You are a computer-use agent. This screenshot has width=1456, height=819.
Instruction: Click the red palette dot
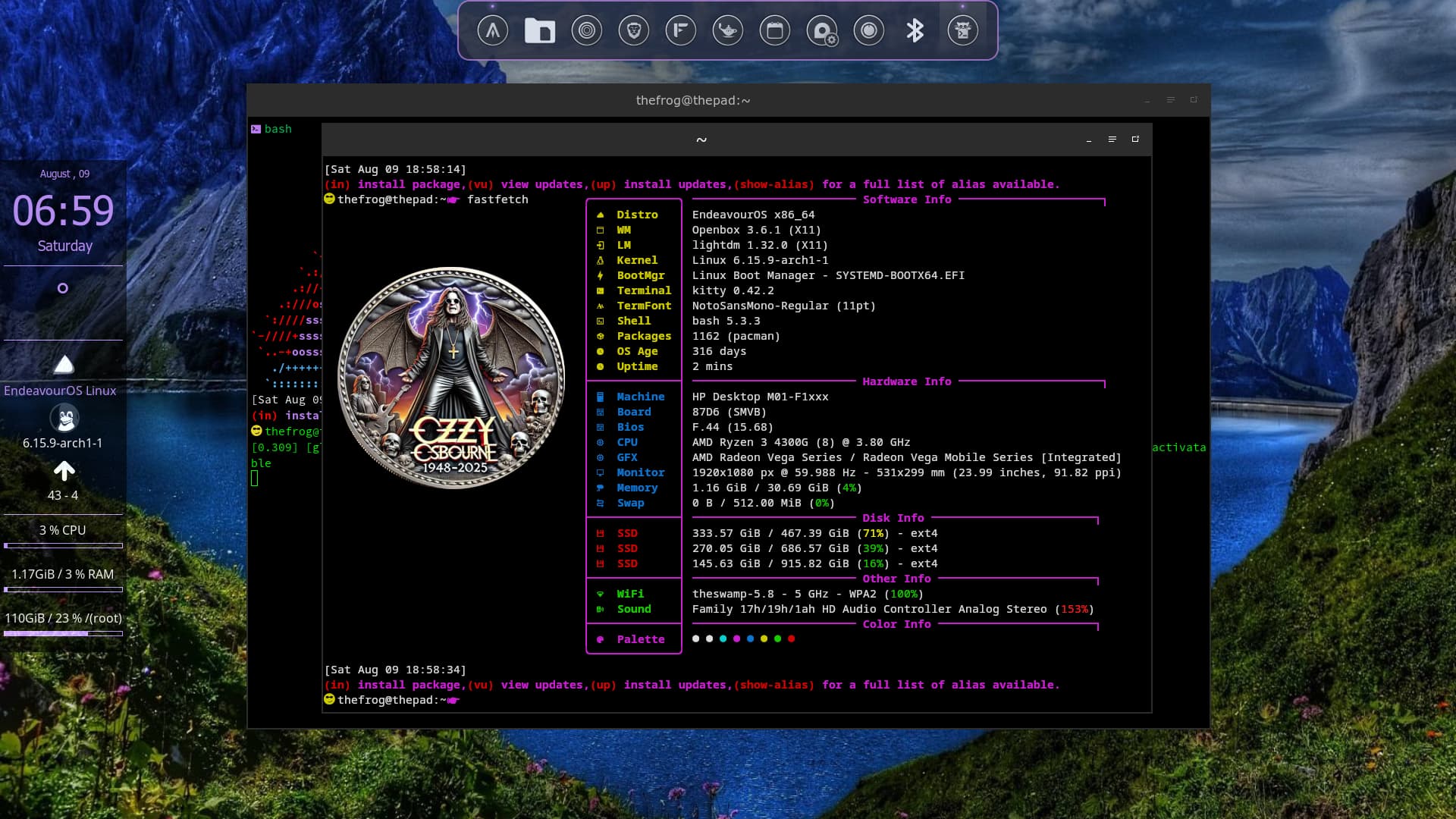tap(791, 639)
